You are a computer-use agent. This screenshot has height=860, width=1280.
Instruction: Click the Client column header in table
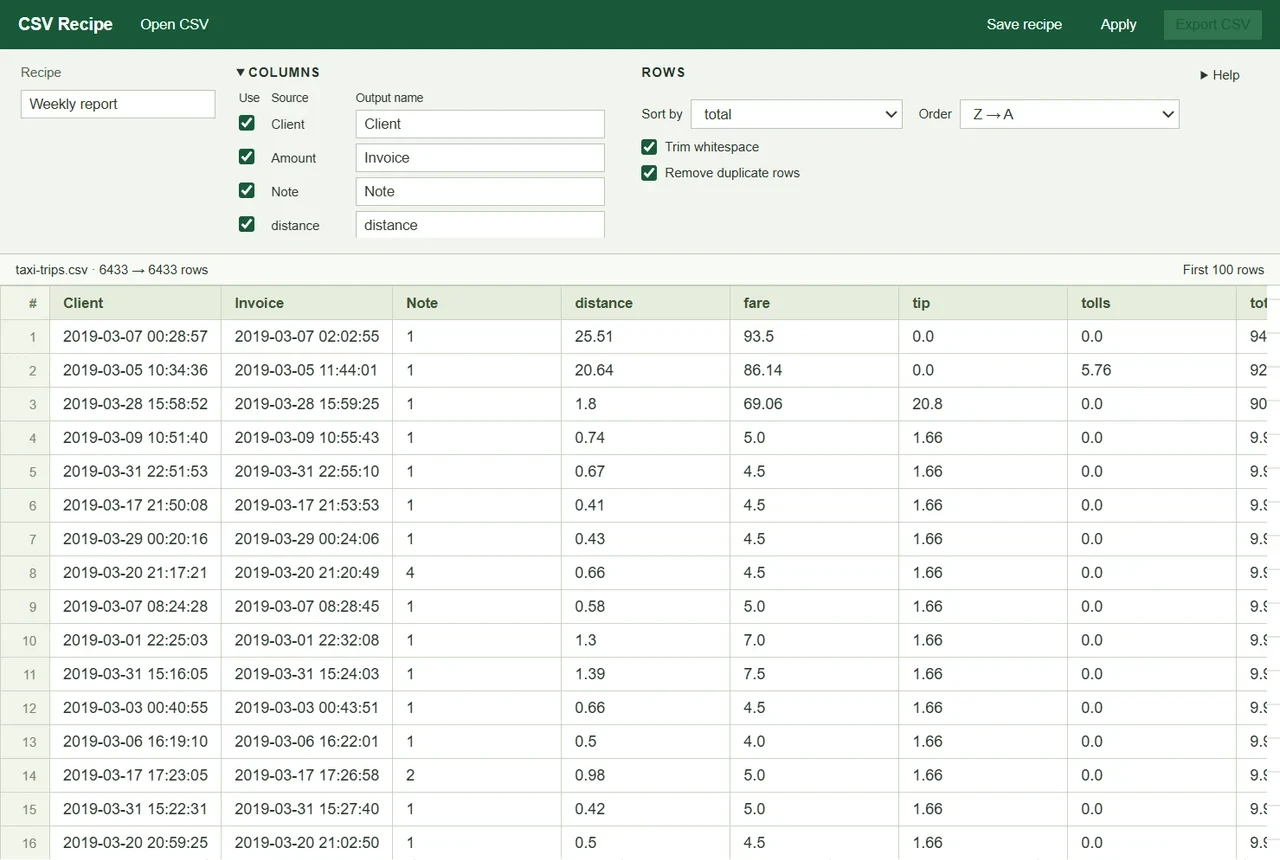(x=135, y=303)
